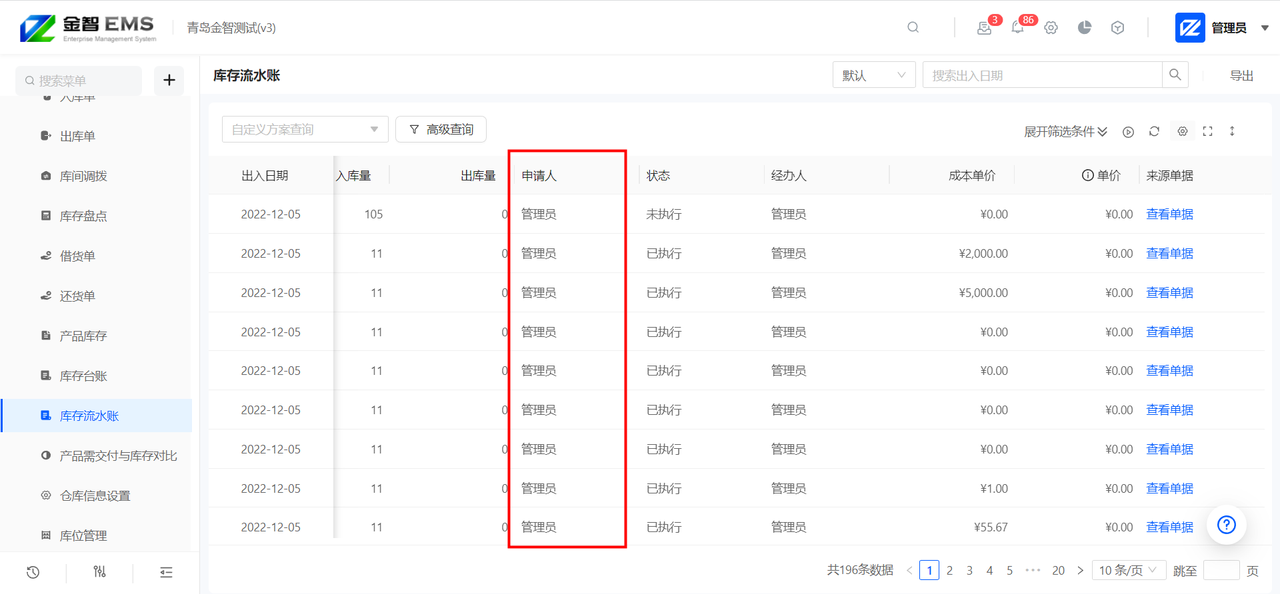Click the 出库单 menu icon

coord(46,136)
